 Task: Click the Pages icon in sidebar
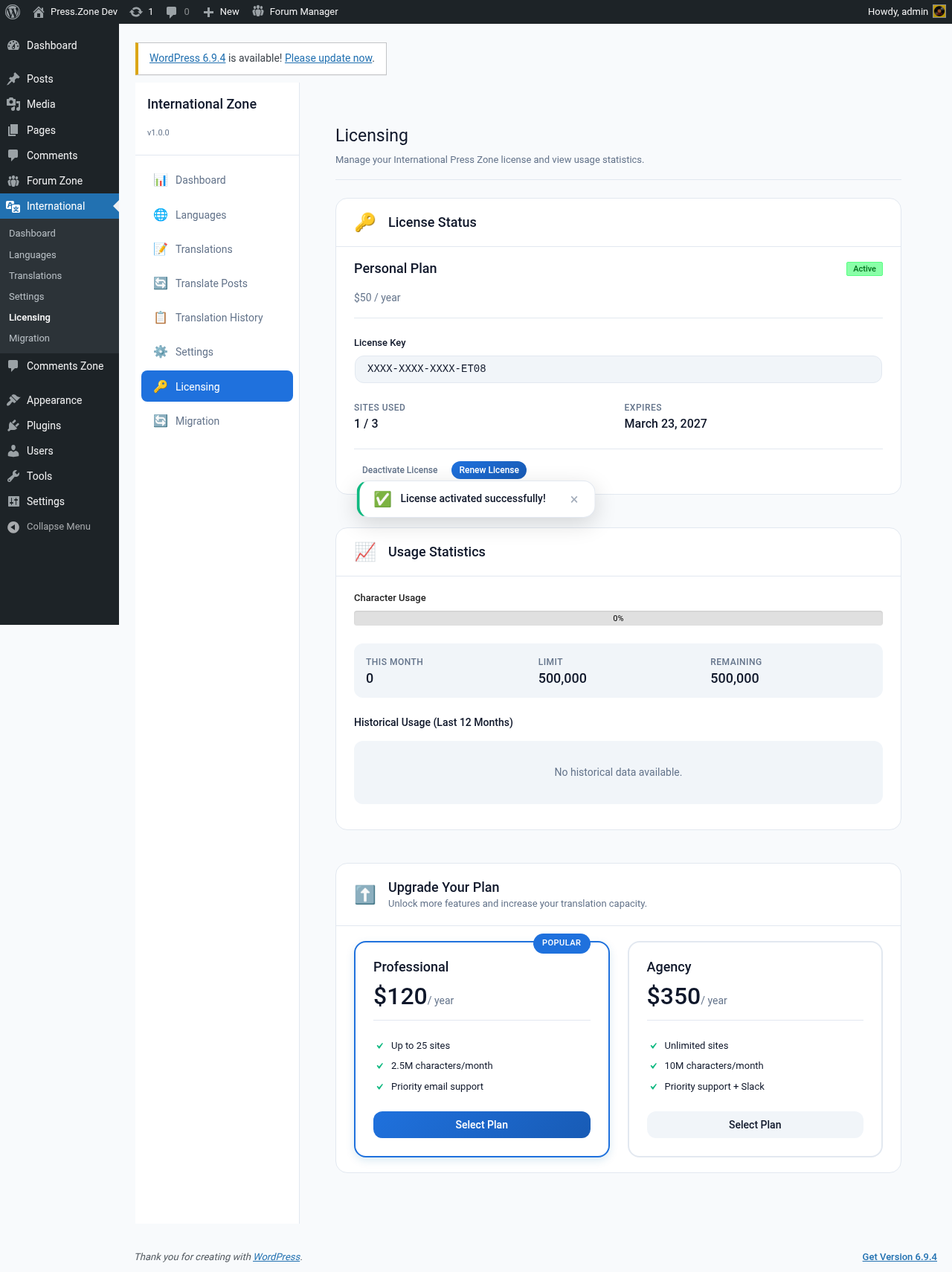coord(13,130)
